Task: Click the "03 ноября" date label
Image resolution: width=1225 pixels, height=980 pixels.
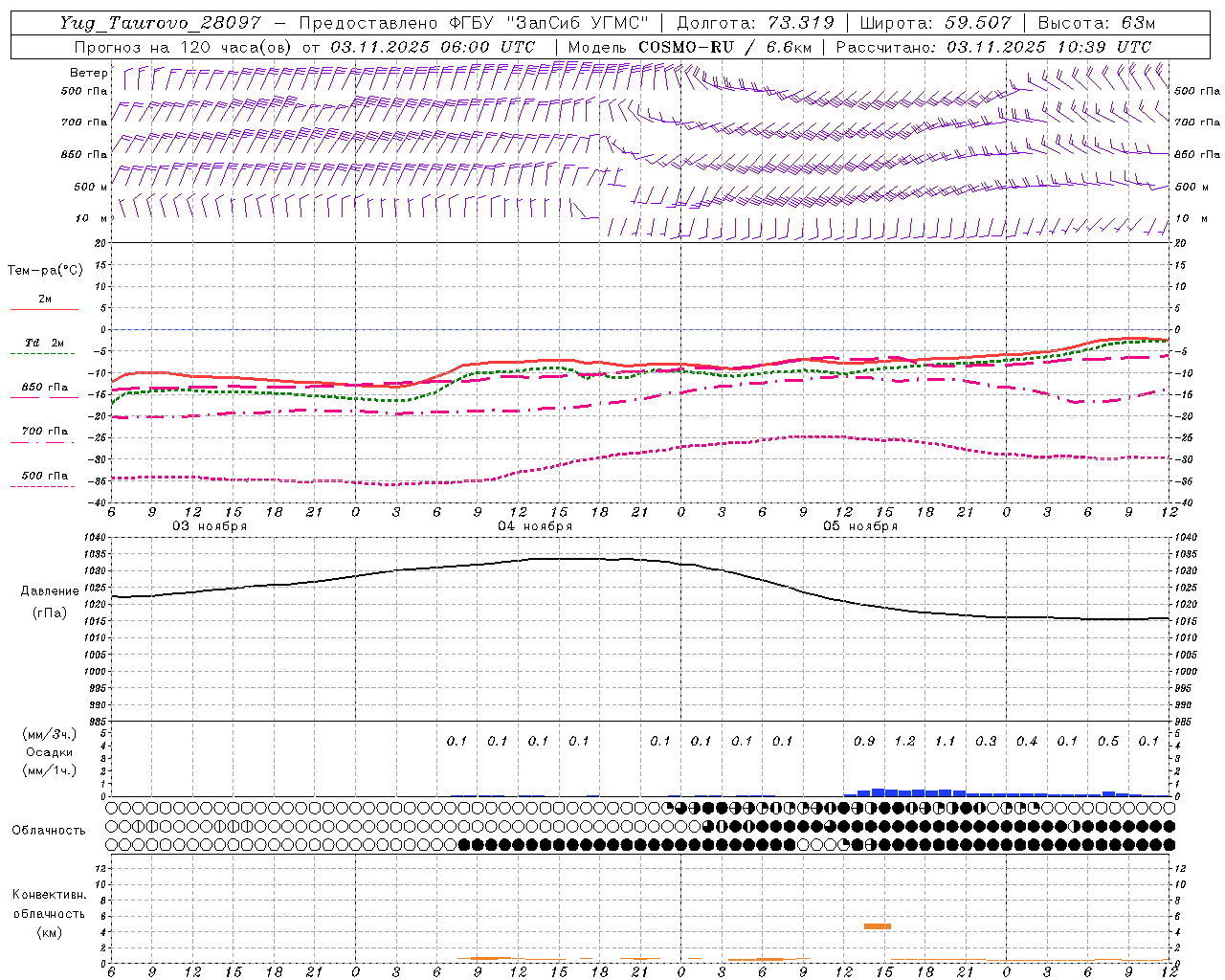Action: pos(210,526)
